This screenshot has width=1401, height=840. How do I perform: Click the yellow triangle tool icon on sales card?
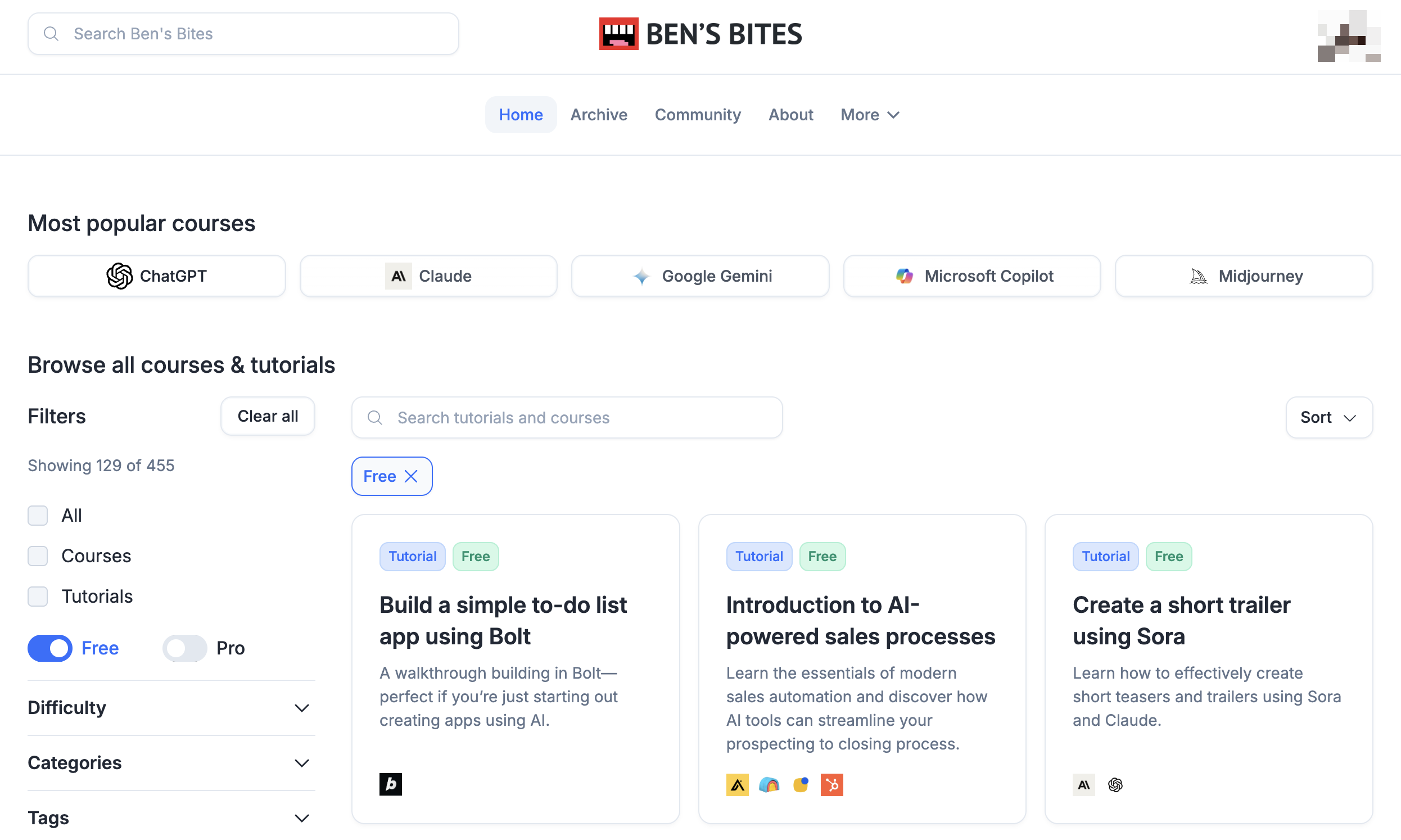click(x=737, y=785)
